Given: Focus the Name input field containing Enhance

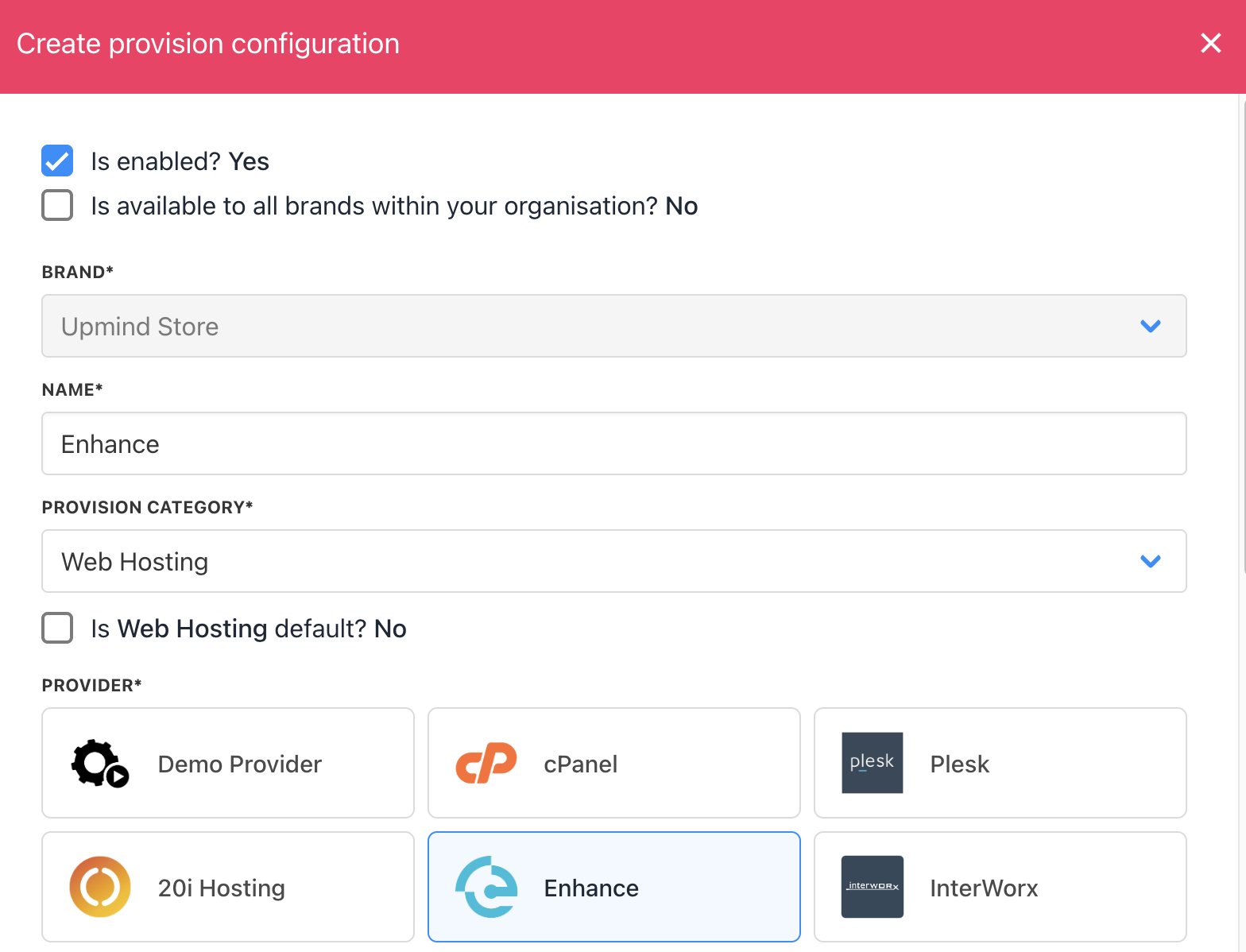Looking at the screenshot, I should pyautogui.click(x=613, y=443).
